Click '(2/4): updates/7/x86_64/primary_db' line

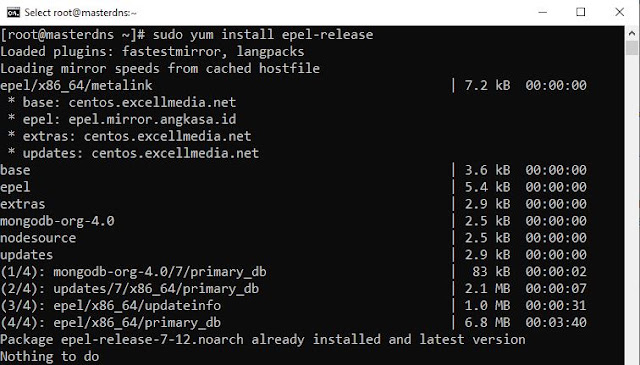click(129, 289)
